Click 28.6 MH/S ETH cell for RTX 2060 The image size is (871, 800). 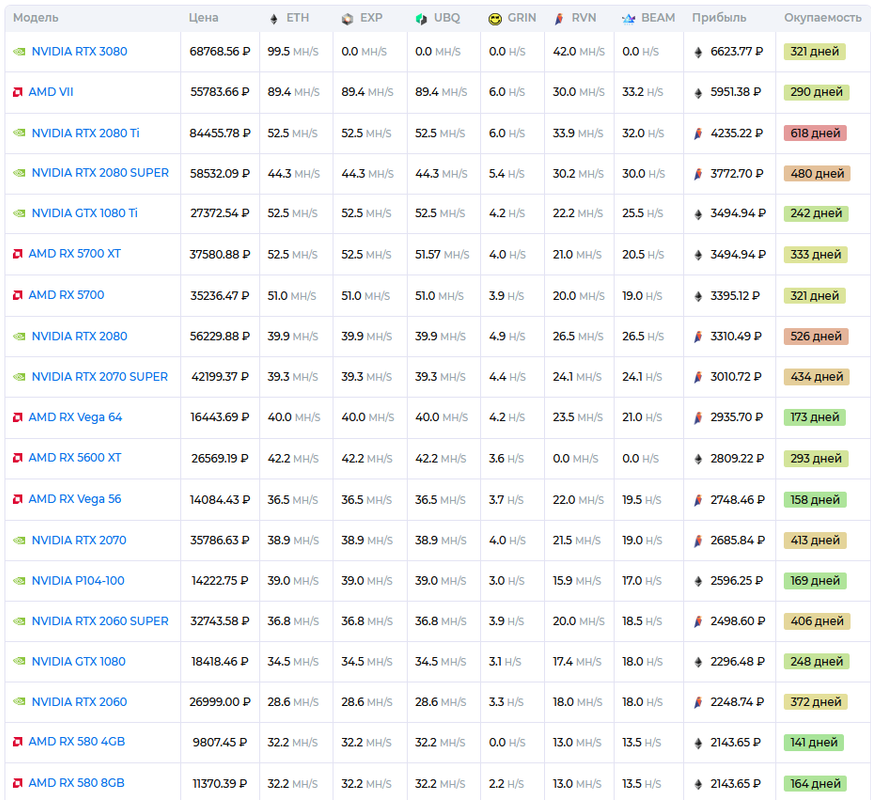coord(293,702)
